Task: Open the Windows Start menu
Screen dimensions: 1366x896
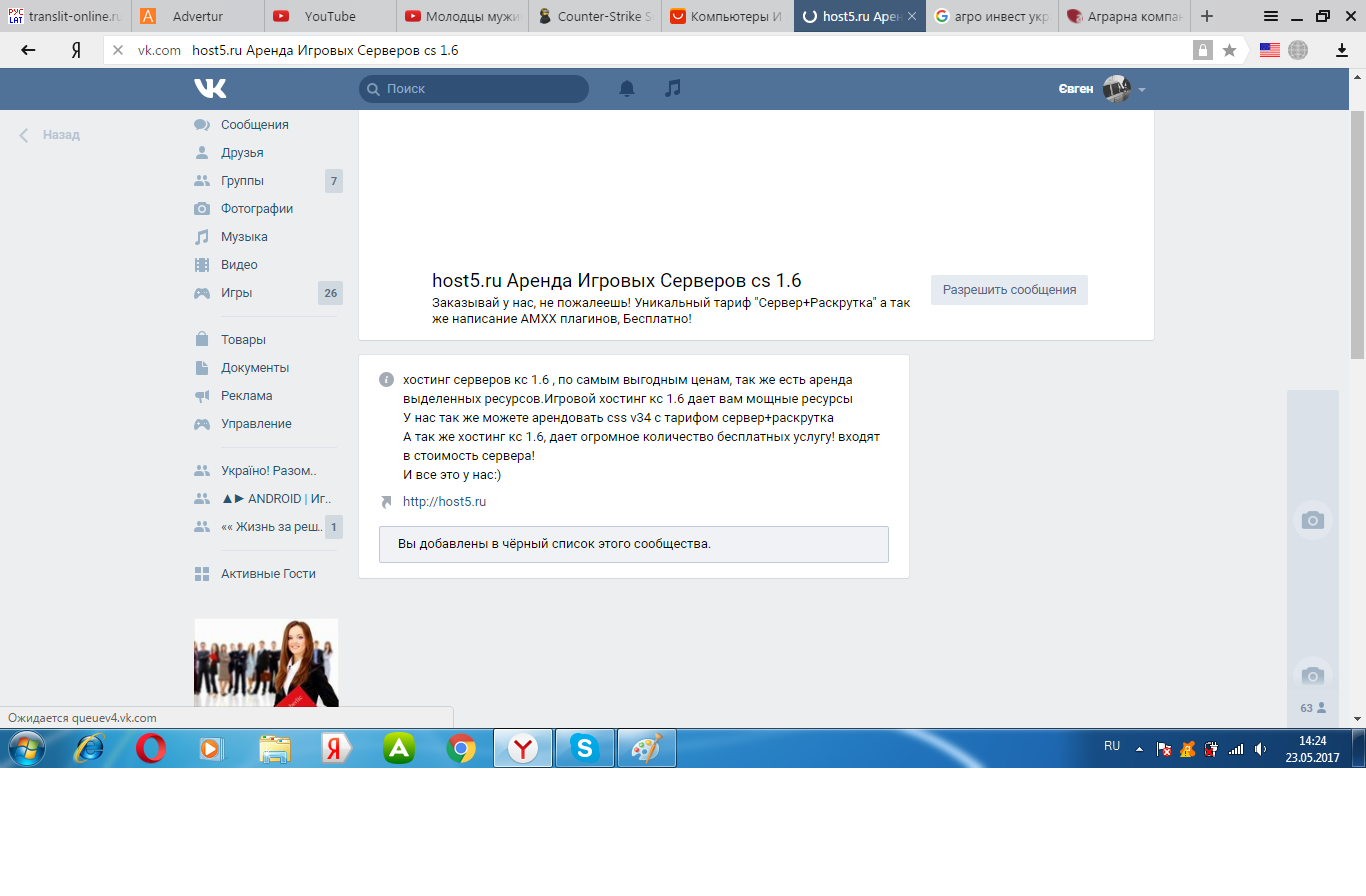Action: tap(25, 748)
